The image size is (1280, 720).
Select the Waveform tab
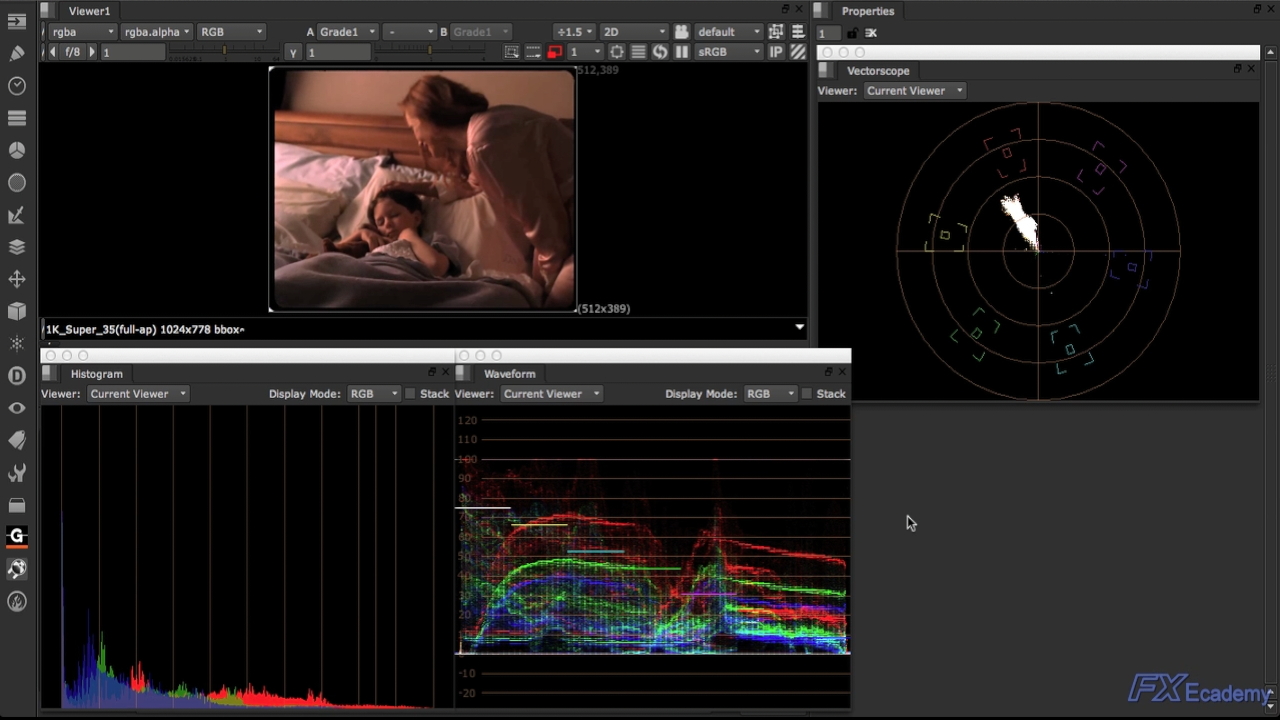(x=510, y=374)
